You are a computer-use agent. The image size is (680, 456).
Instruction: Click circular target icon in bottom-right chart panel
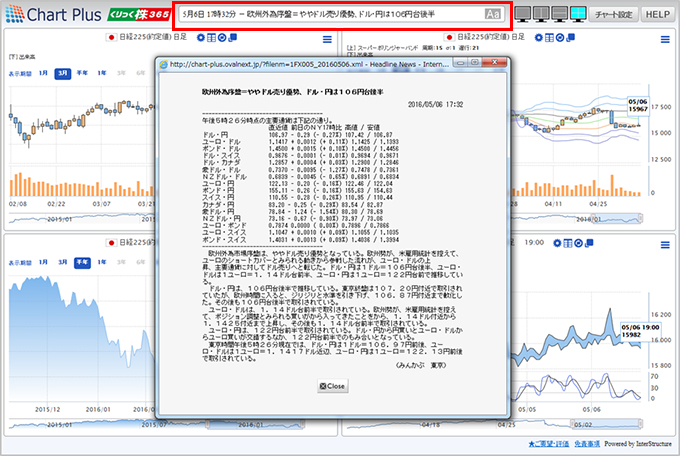578,243
